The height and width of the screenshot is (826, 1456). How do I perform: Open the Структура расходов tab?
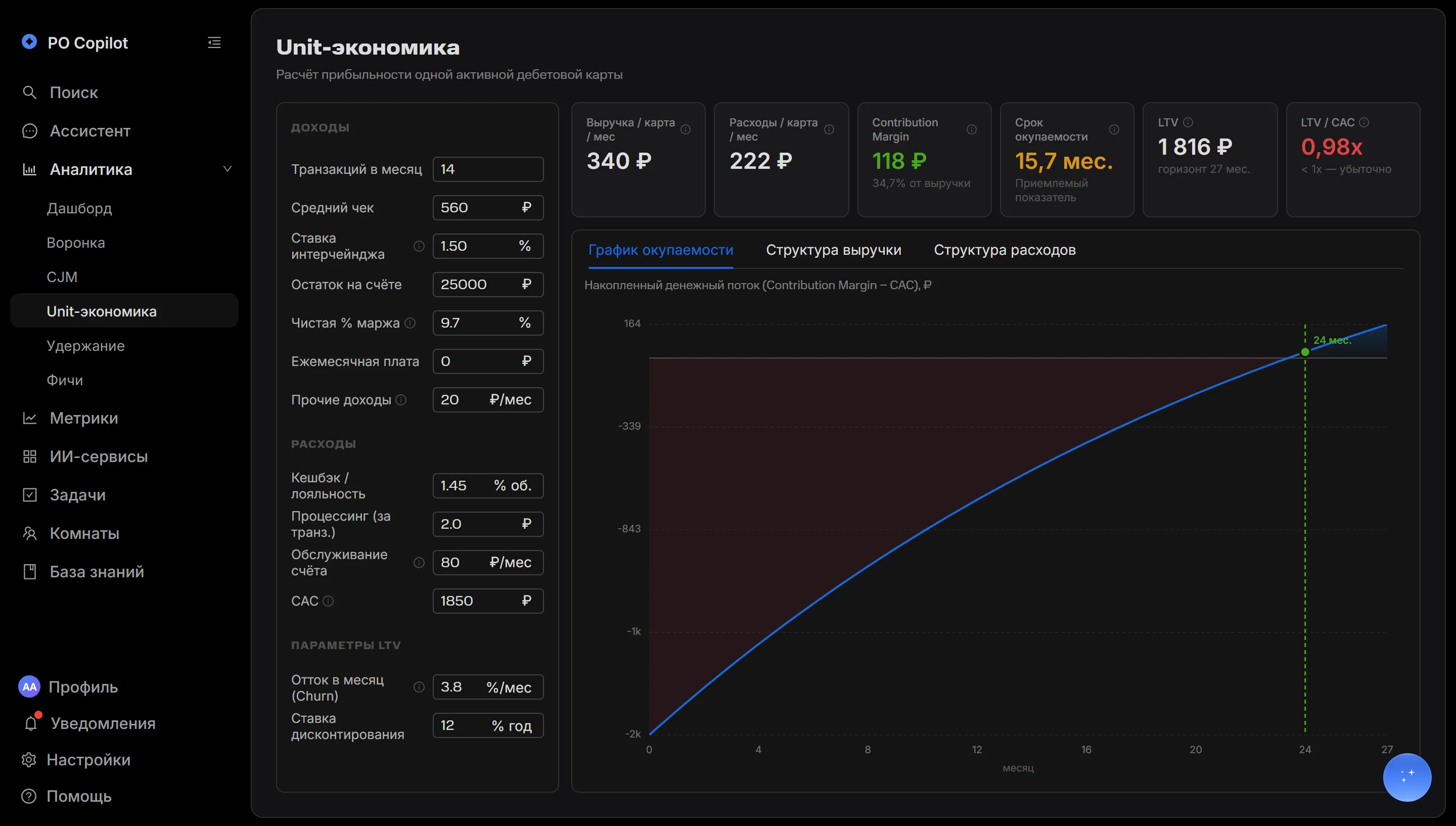(x=1005, y=250)
